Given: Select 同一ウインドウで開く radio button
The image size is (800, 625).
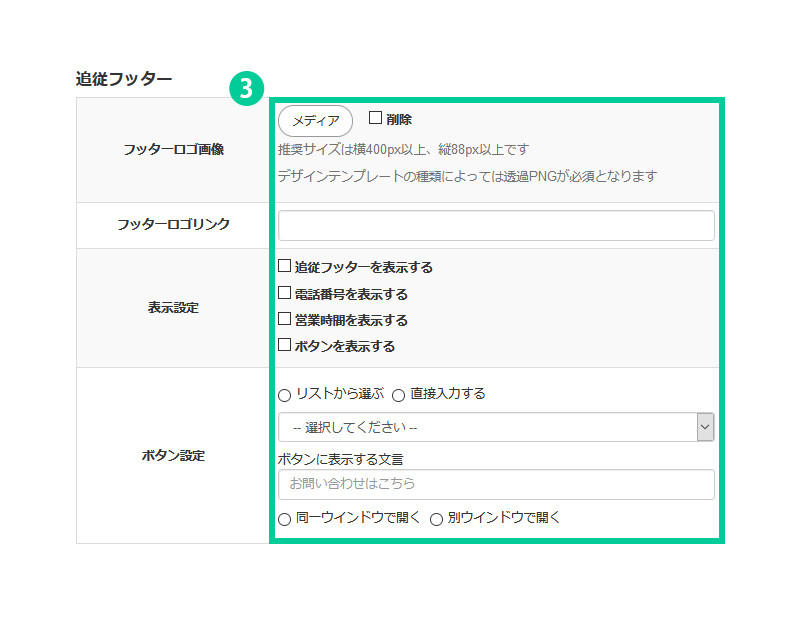Looking at the screenshot, I should pyautogui.click(x=285, y=519).
